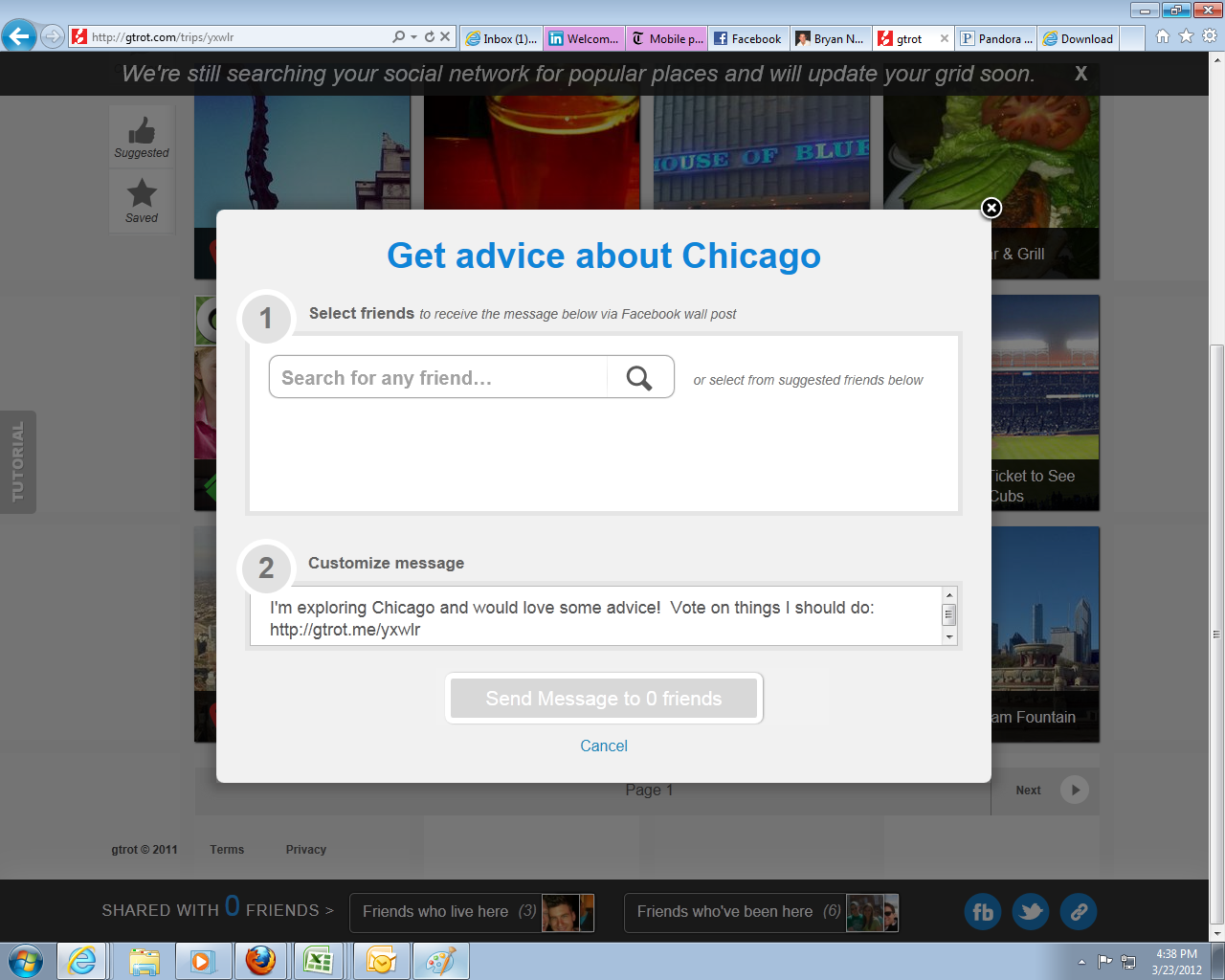
Task: Click the Cancel link
Action: pyautogui.click(x=604, y=746)
